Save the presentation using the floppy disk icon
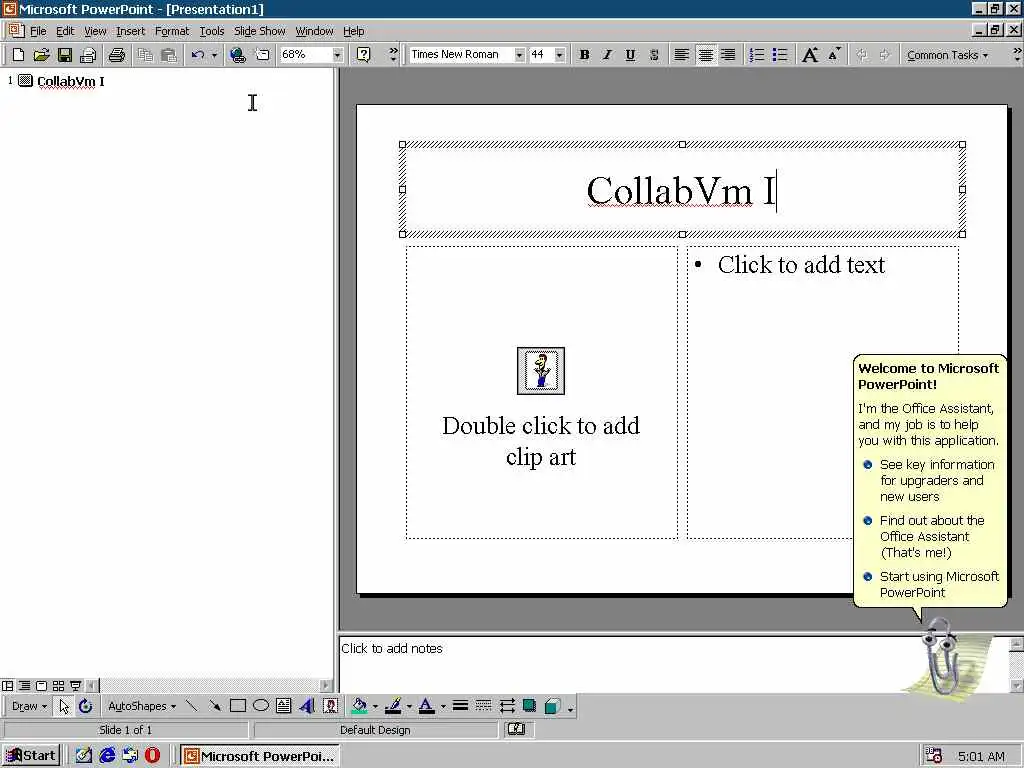This screenshot has height=768, width=1024. point(64,55)
